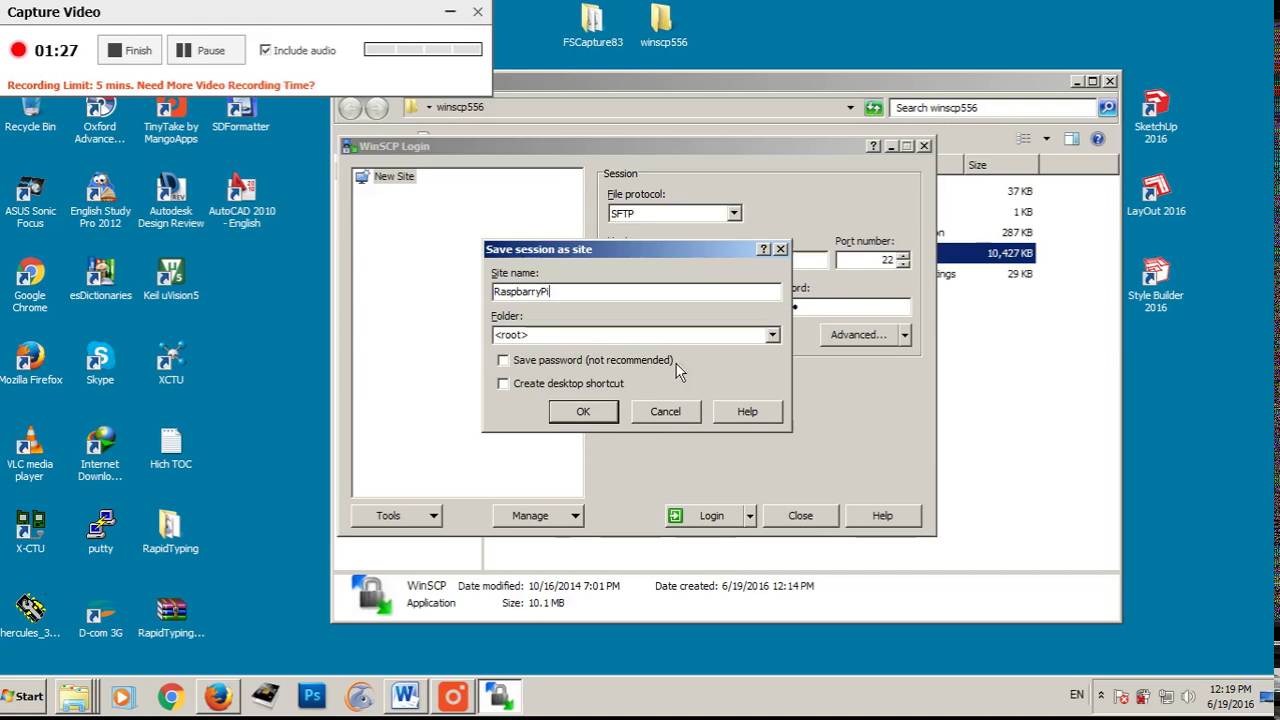
Task: Click the EN language indicator
Action: tap(1076, 694)
